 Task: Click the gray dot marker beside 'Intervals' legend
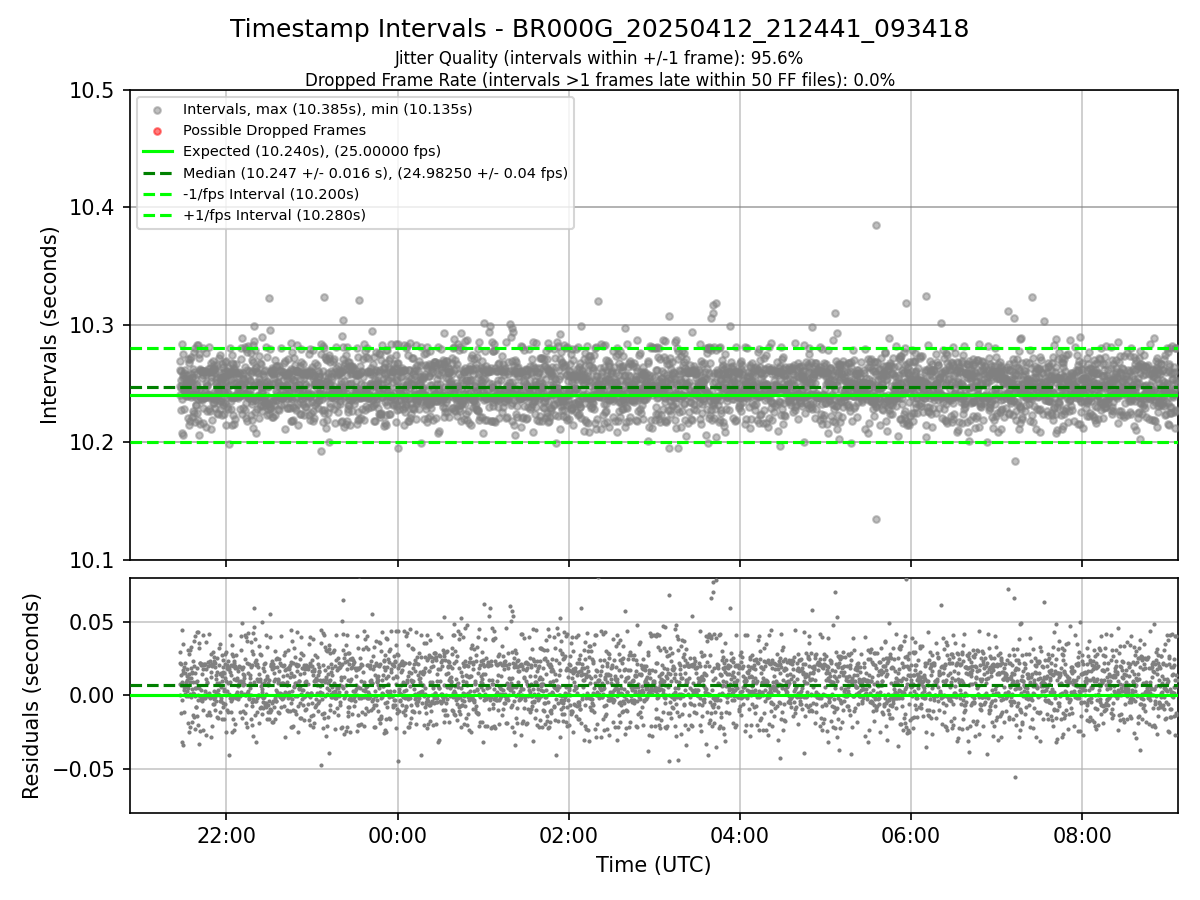[x=157, y=109]
